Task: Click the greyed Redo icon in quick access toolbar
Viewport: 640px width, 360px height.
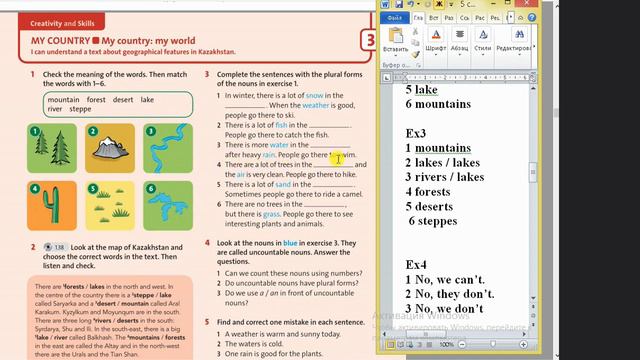Action: point(427,4)
